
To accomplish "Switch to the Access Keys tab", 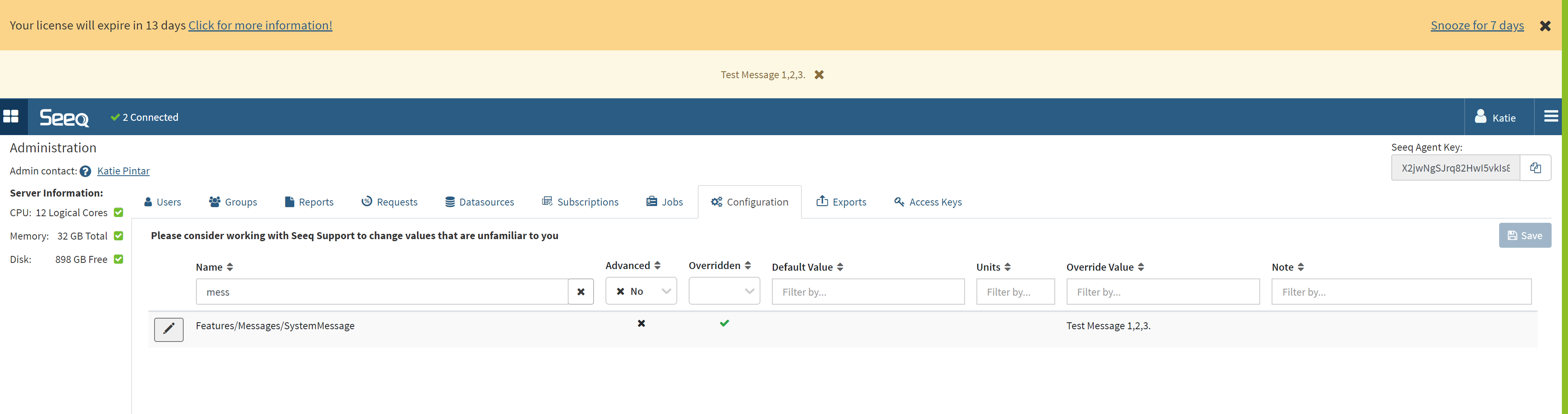I will (928, 202).
